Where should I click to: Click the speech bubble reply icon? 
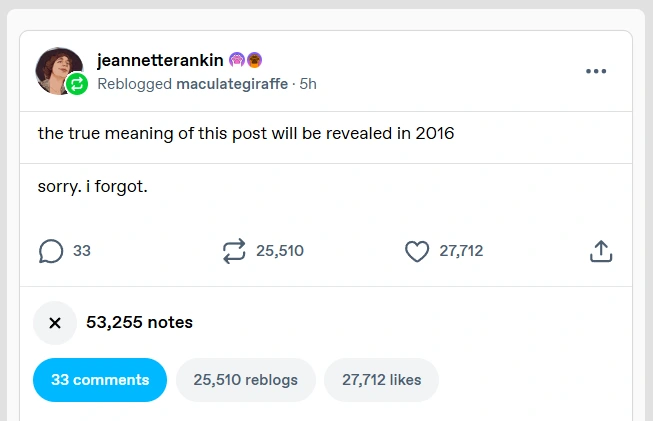[x=51, y=251]
